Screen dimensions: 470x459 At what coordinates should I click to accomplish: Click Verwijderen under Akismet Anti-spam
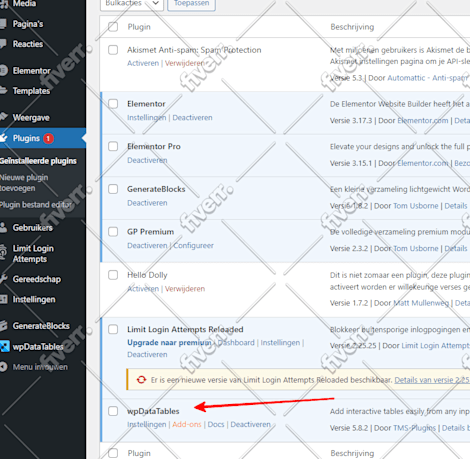[185, 63]
